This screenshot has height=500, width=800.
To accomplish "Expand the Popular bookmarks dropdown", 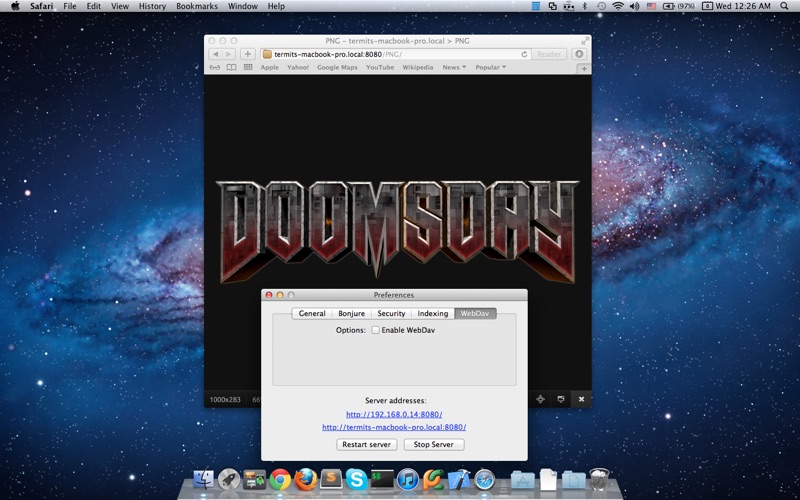I will tap(491, 67).
